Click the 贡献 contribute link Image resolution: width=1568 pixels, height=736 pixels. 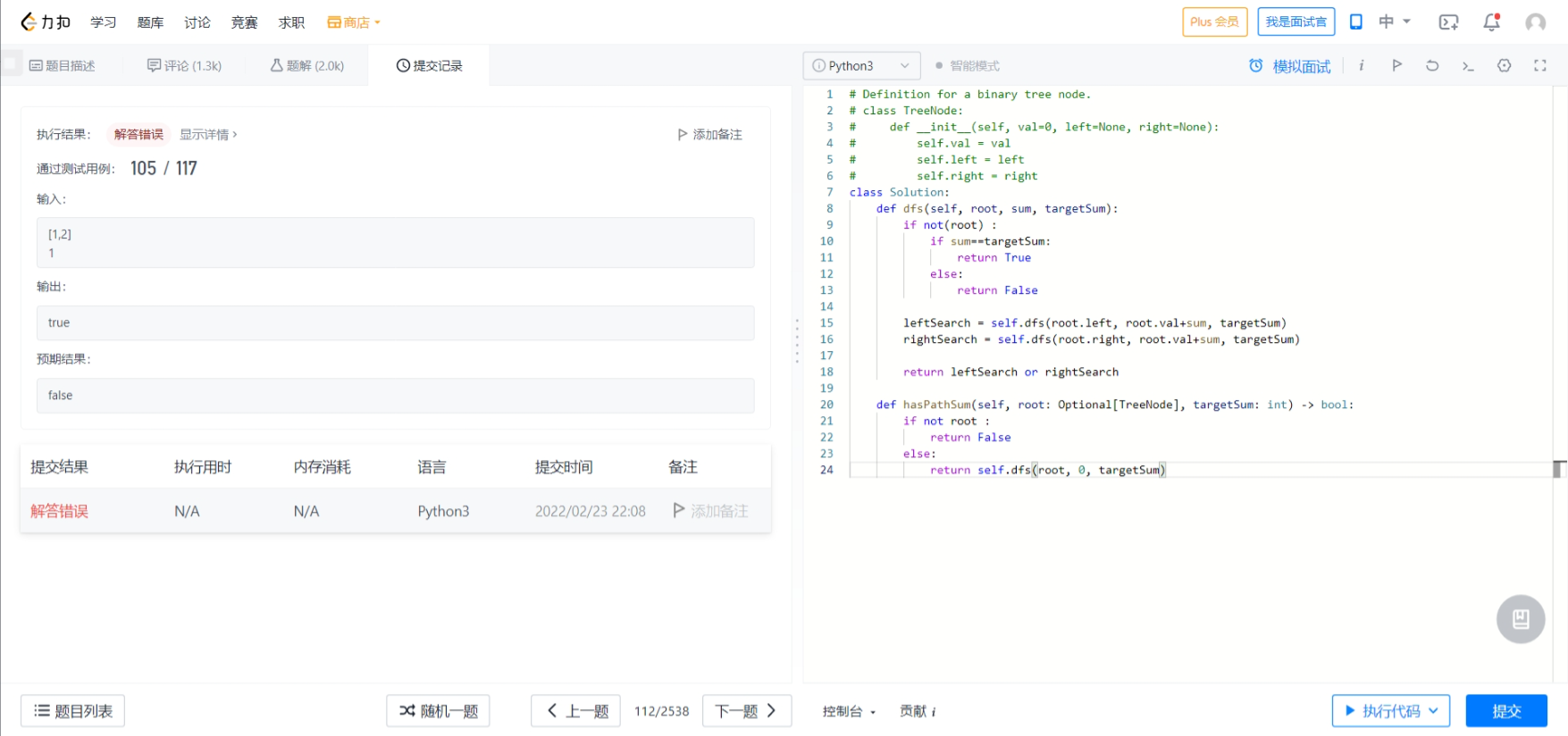coord(918,711)
